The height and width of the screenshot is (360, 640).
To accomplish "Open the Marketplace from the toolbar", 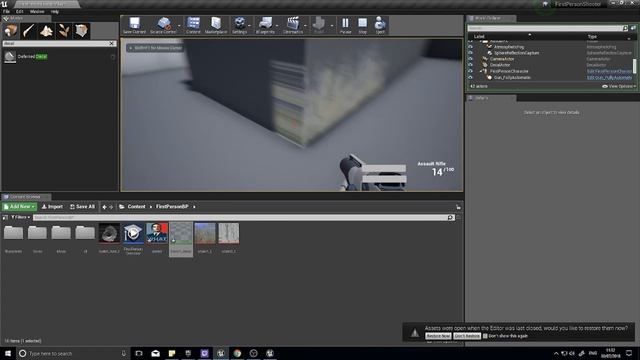I will coord(216,25).
